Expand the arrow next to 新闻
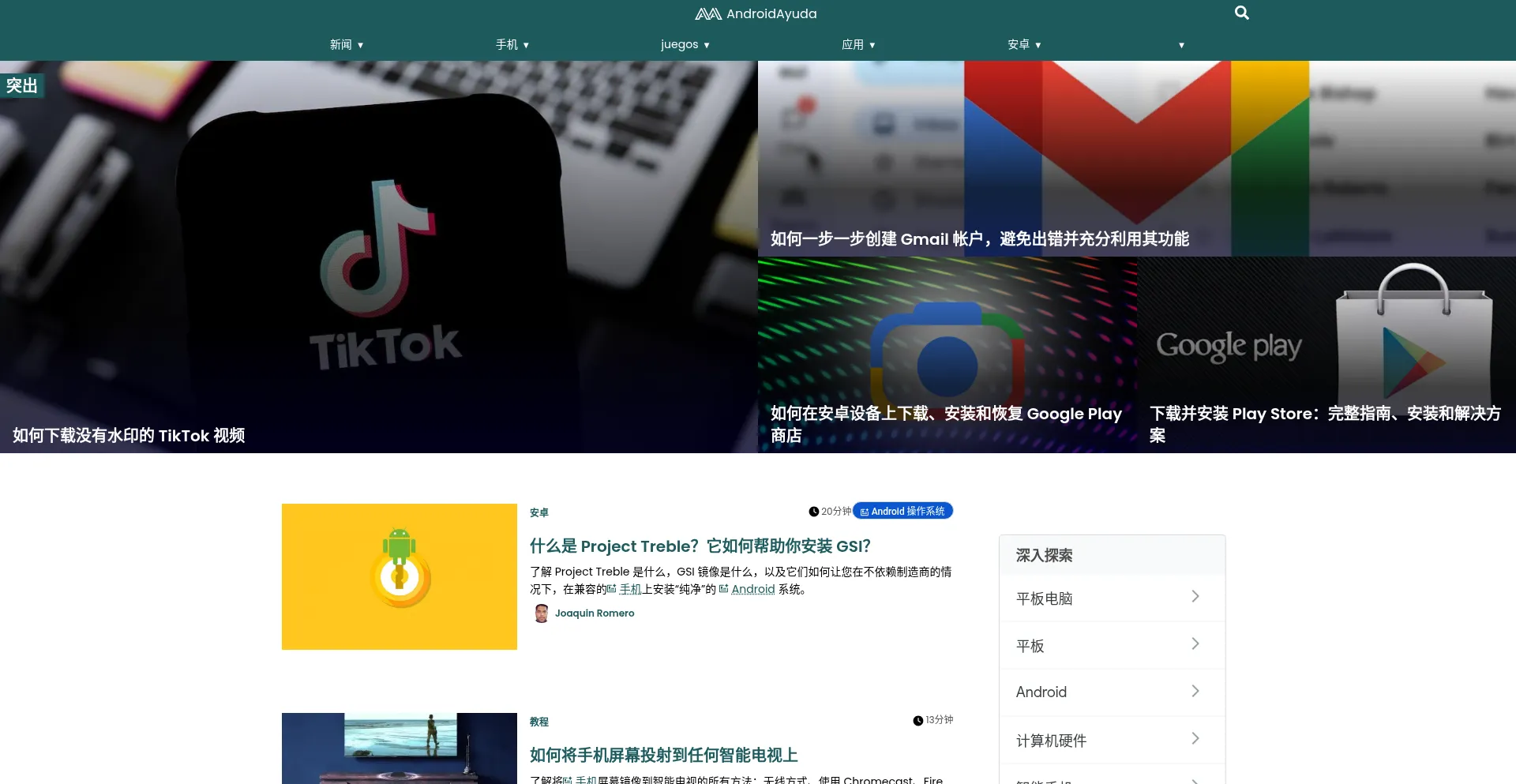The width and height of the screenshot is (1516, 784). point(360,45)
